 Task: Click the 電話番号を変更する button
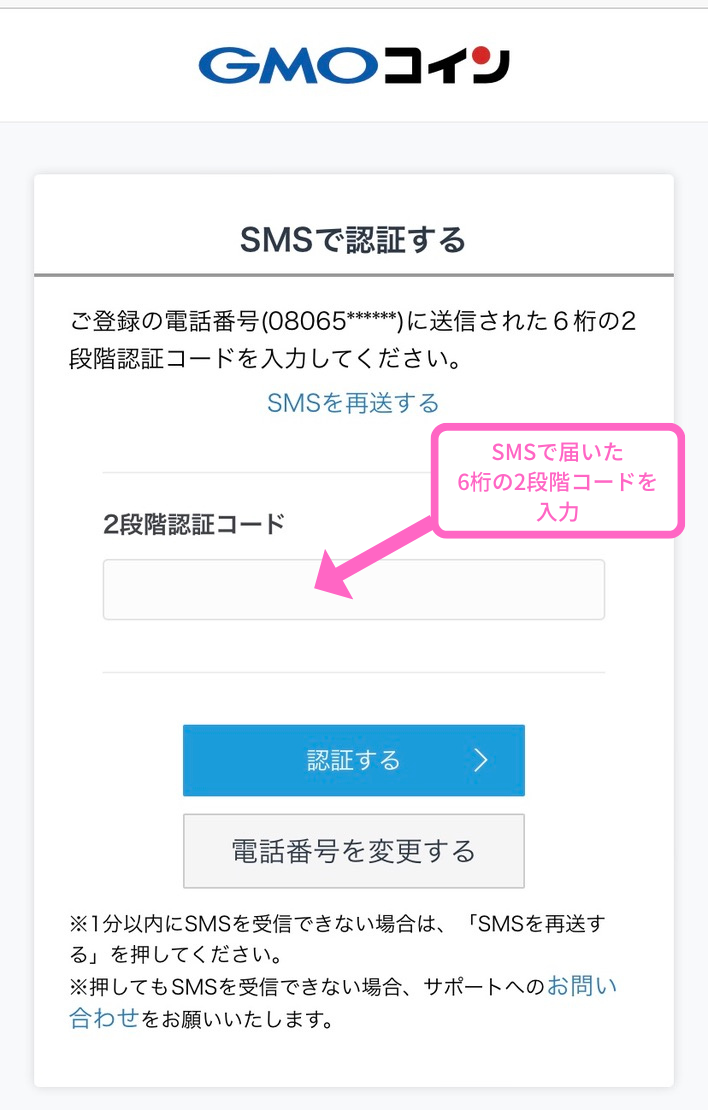[x=354, y=851]
